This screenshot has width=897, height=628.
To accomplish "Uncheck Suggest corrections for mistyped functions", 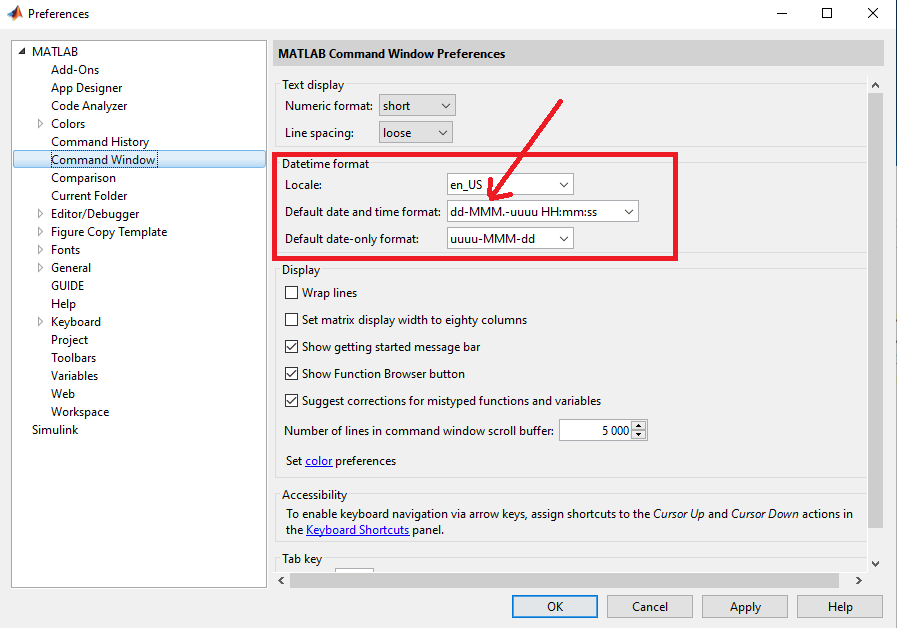I will point(292,400).
